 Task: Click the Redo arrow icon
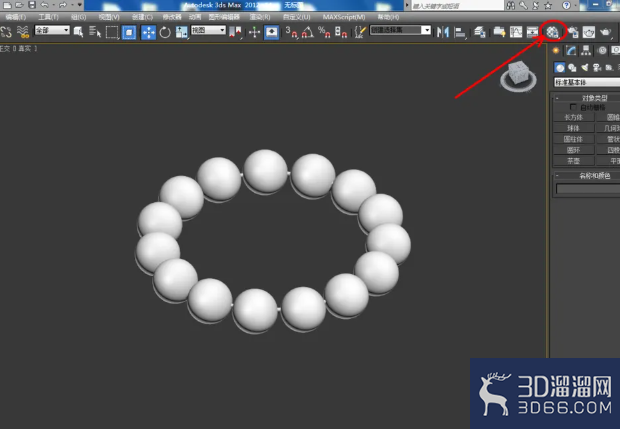point(62,5)
